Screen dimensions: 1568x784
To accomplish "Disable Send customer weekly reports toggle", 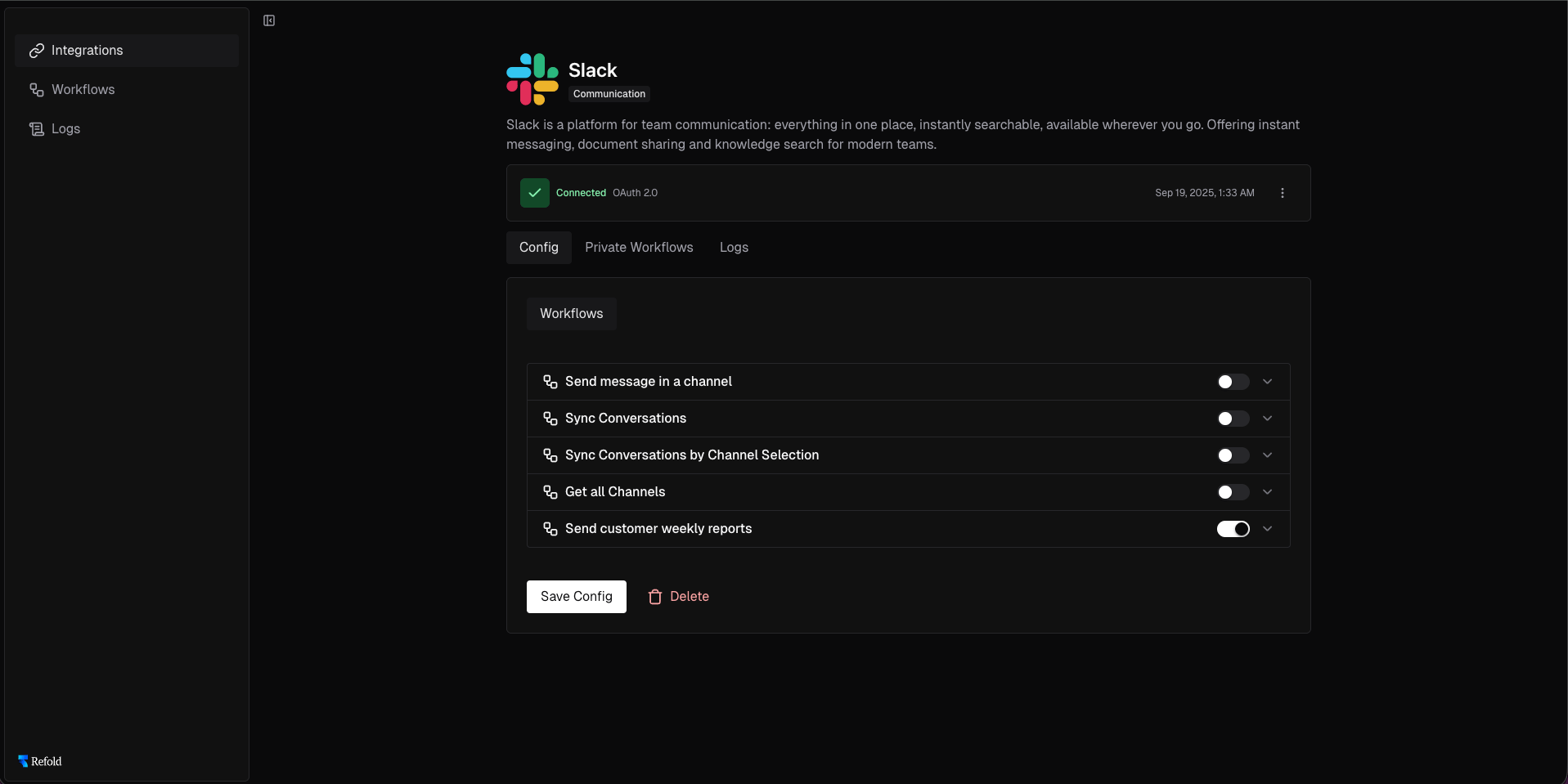I will [1233, 529].
